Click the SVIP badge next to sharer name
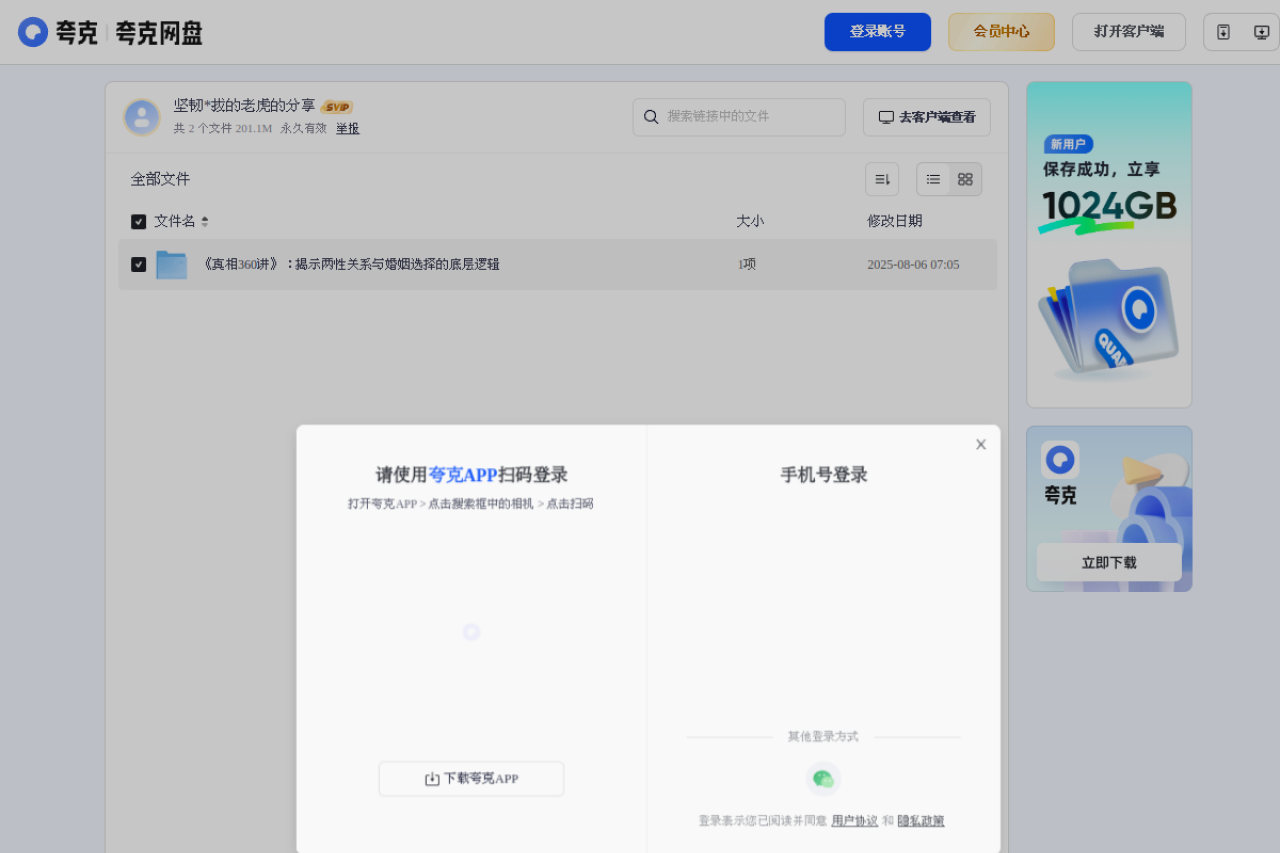1280x853 pixels. click(337, 105)
